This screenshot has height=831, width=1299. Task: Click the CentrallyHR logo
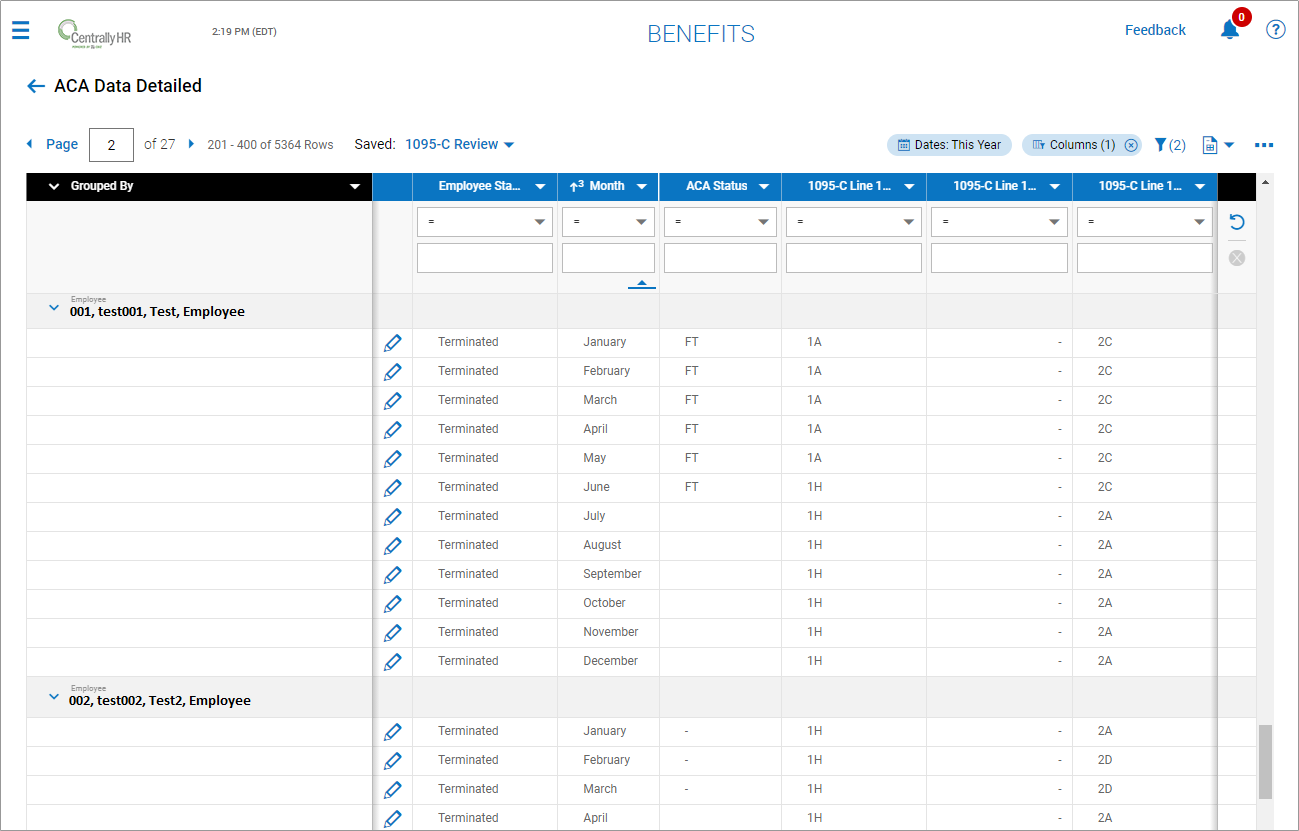tap(94, 32)
